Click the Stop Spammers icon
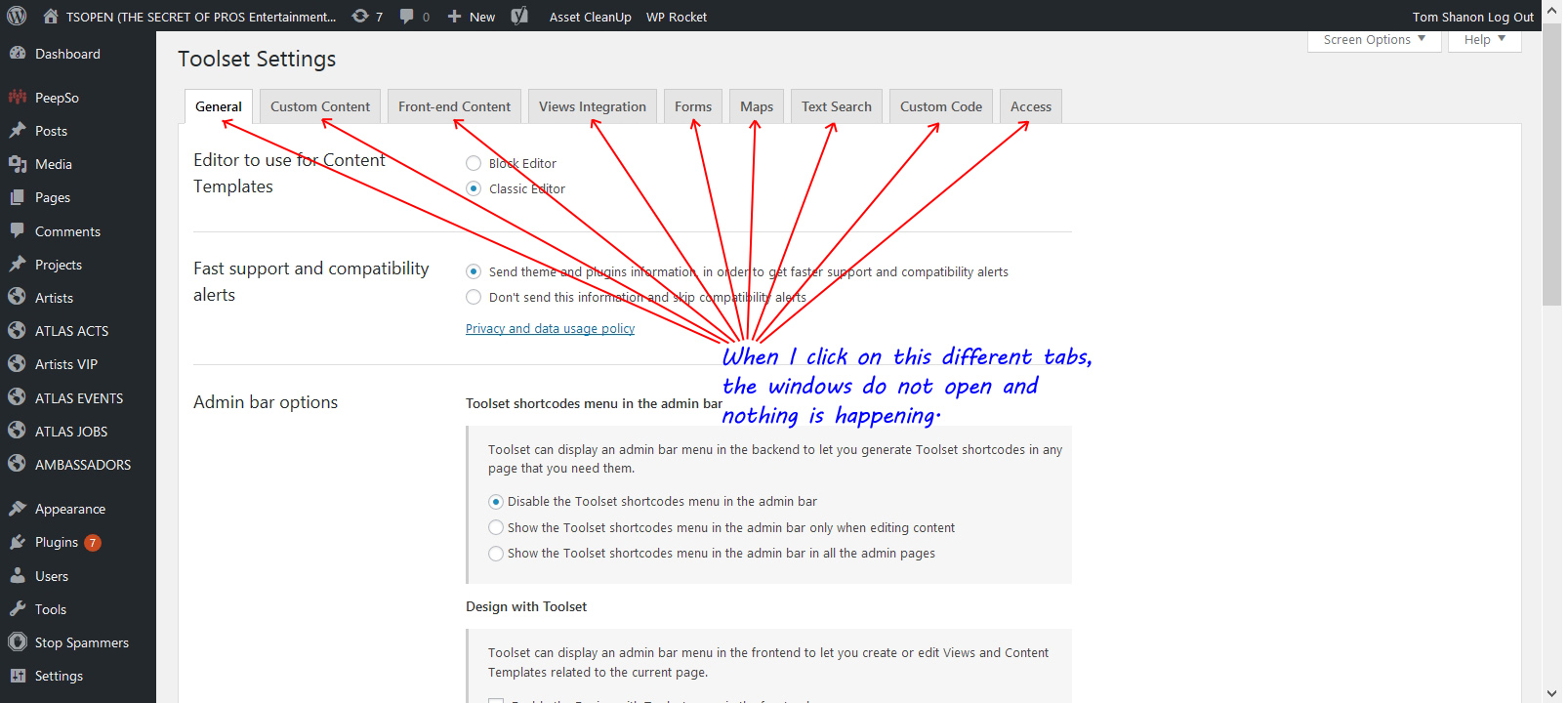This screenshot has height=703, width=1568. [17, 642]
